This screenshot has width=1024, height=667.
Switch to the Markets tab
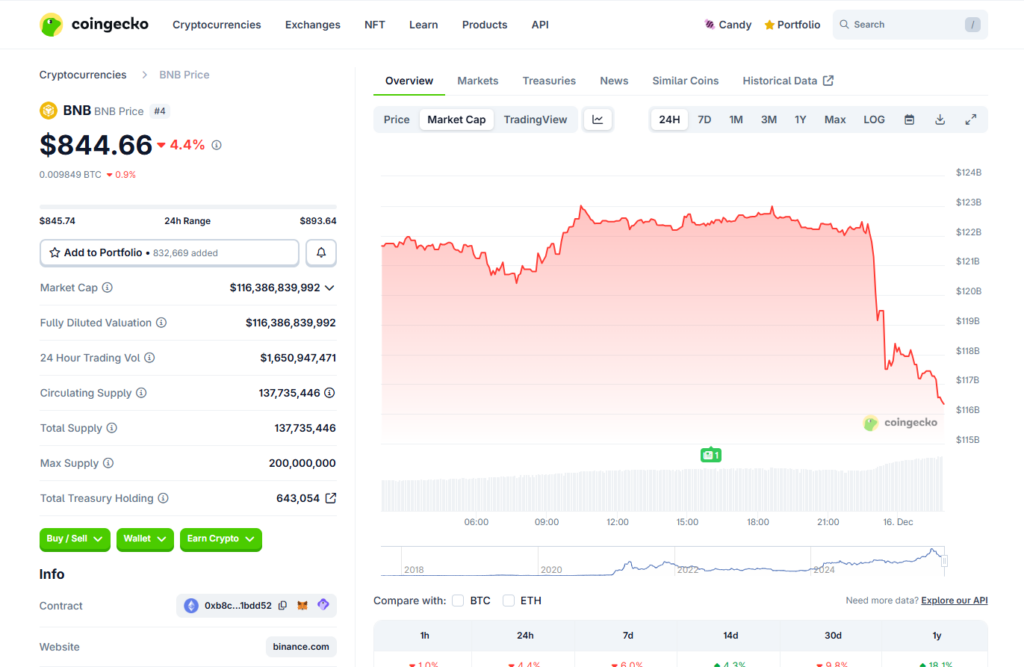click(477, 81)
